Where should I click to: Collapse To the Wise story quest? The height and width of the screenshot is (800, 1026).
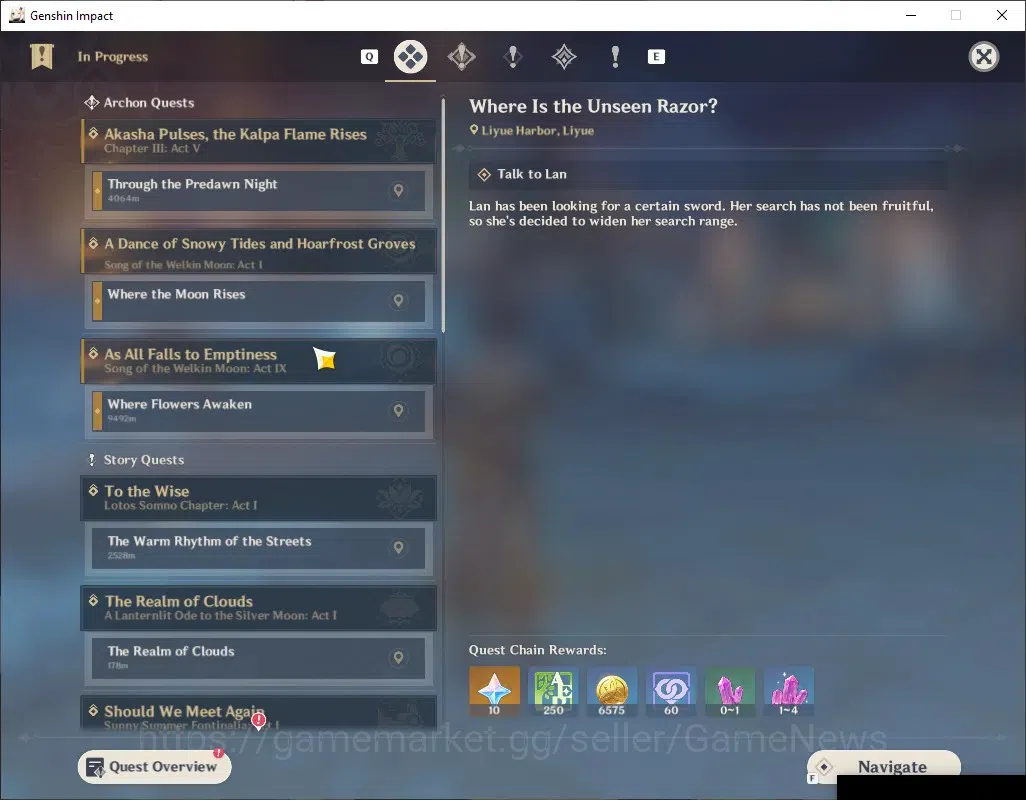[x=258, y=498]
